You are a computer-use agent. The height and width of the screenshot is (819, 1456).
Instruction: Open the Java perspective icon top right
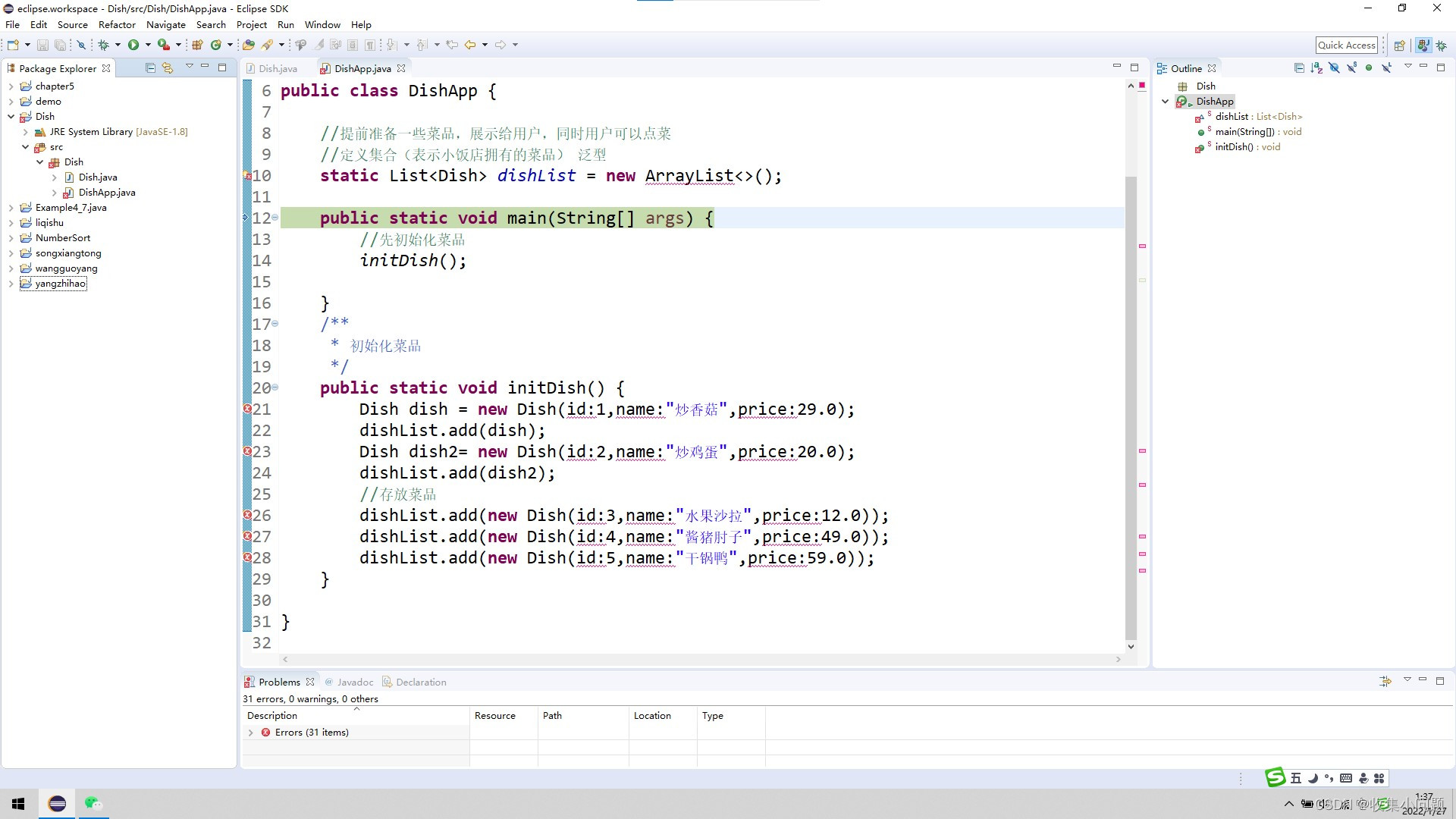(1423, 45)
